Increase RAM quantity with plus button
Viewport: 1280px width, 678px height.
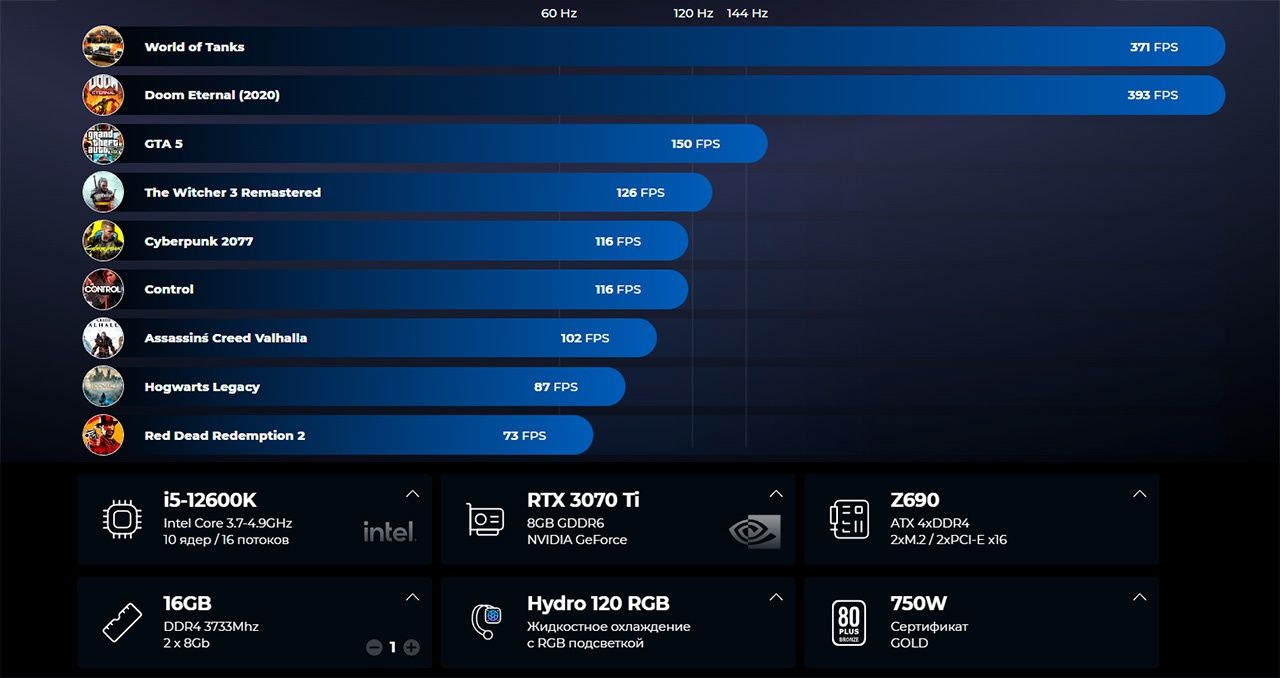pos(411,647)
